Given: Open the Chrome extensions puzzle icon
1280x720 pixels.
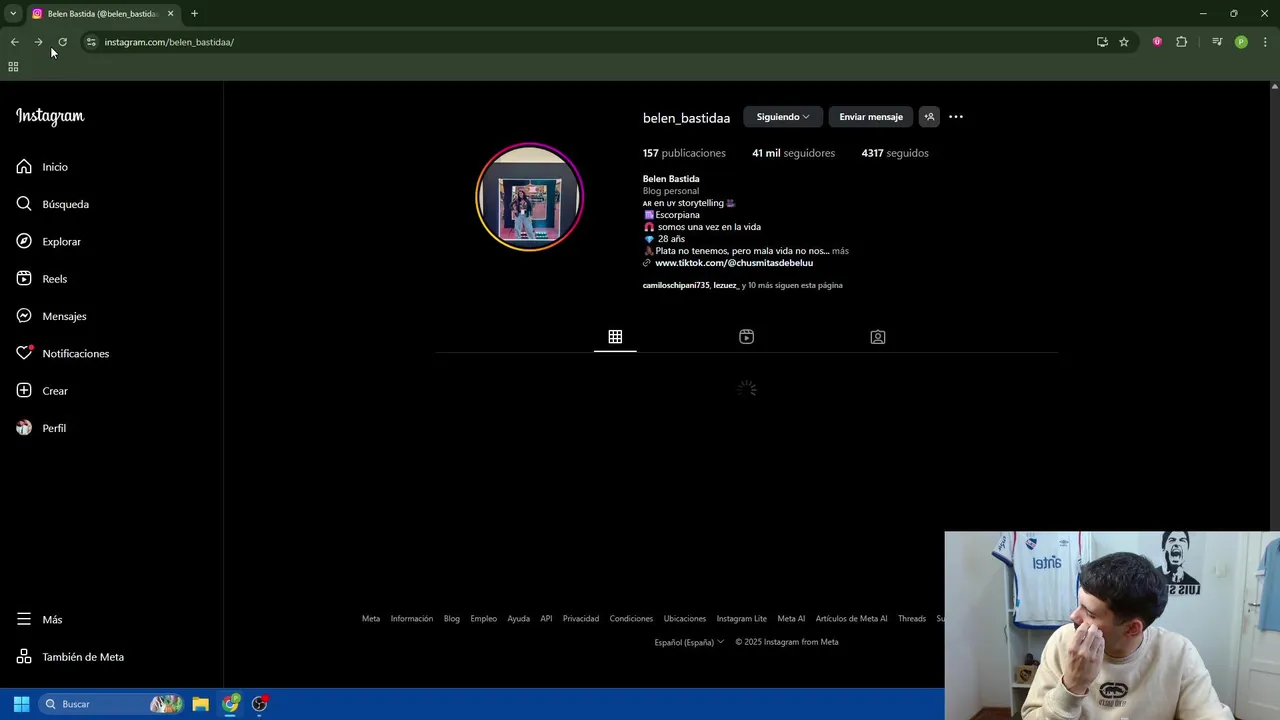Looking at the screenshot, I should click(1181, 42).
